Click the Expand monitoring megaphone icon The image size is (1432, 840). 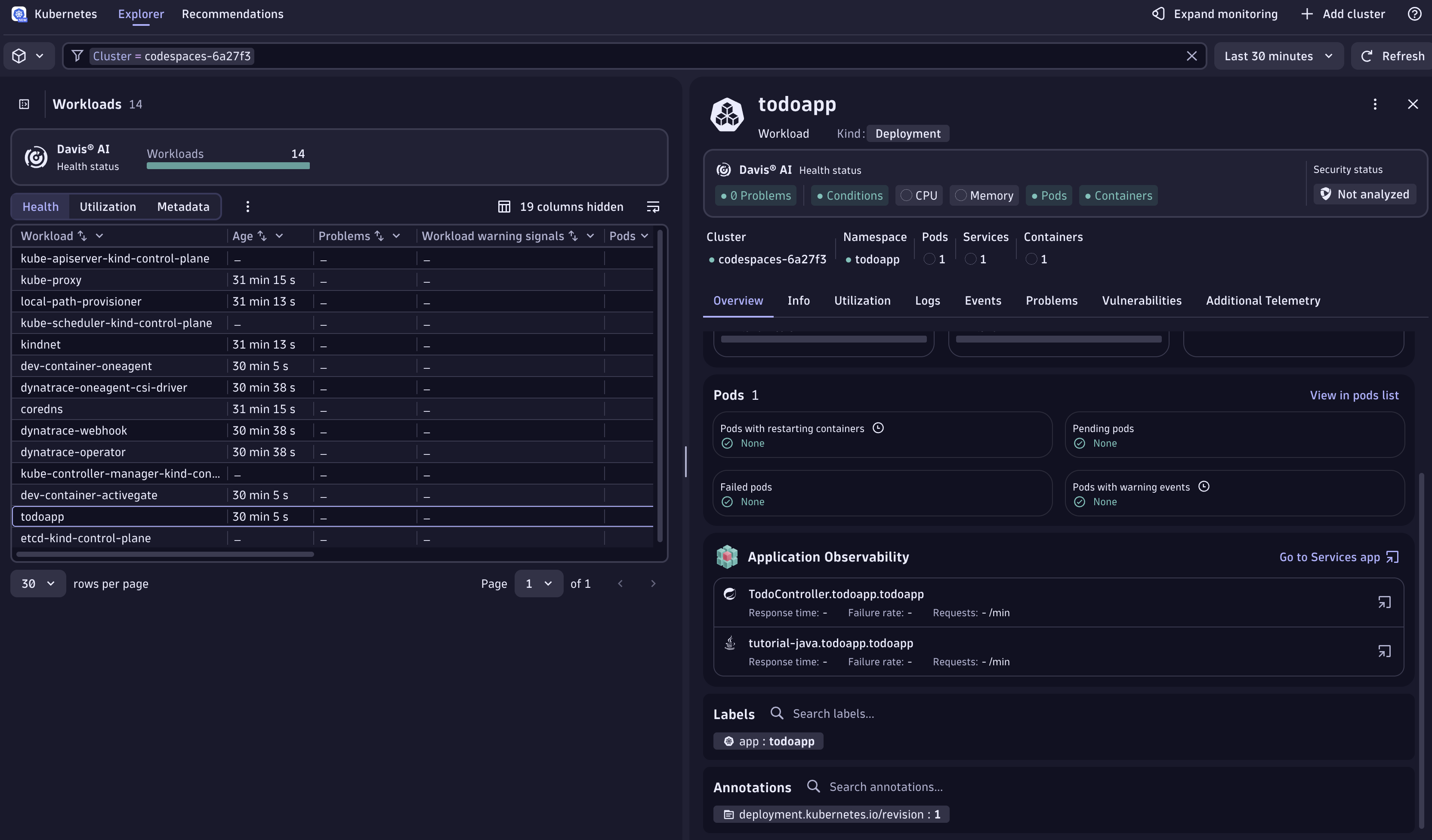(1158, 14)
